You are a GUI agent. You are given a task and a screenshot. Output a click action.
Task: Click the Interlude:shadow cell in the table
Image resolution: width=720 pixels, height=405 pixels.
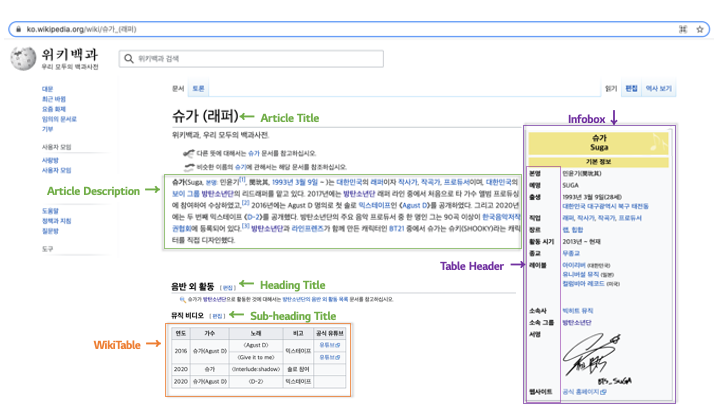[256, 369]
